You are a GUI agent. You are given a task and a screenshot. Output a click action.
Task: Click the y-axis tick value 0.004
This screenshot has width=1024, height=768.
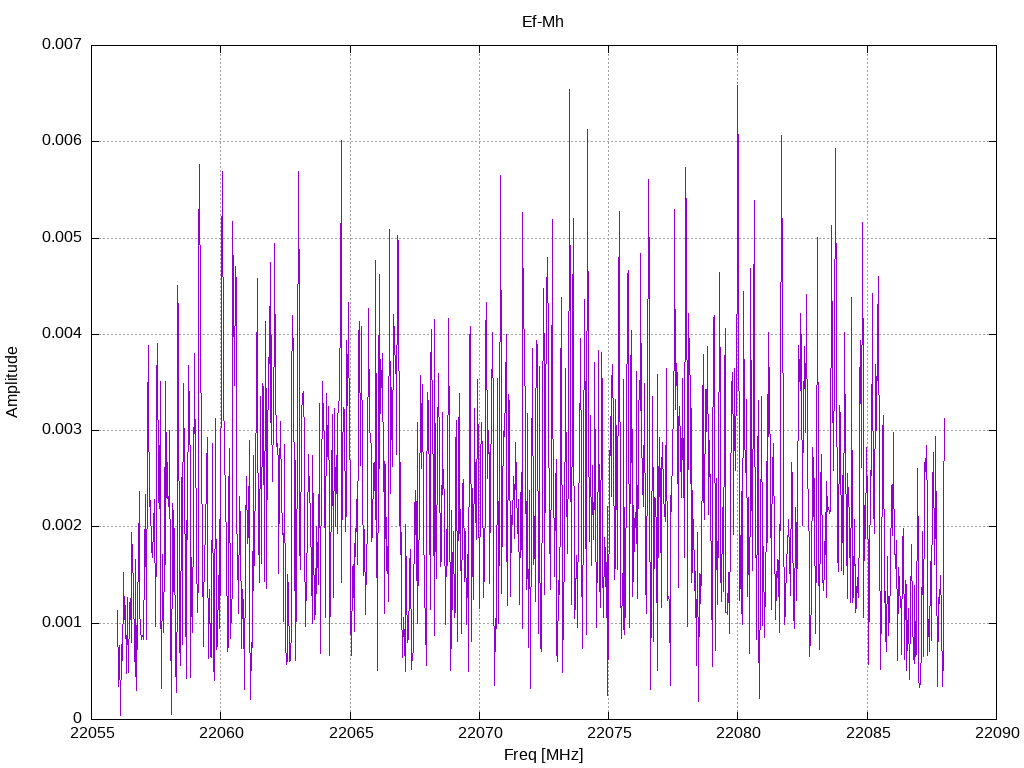click(x=62, y=333)
